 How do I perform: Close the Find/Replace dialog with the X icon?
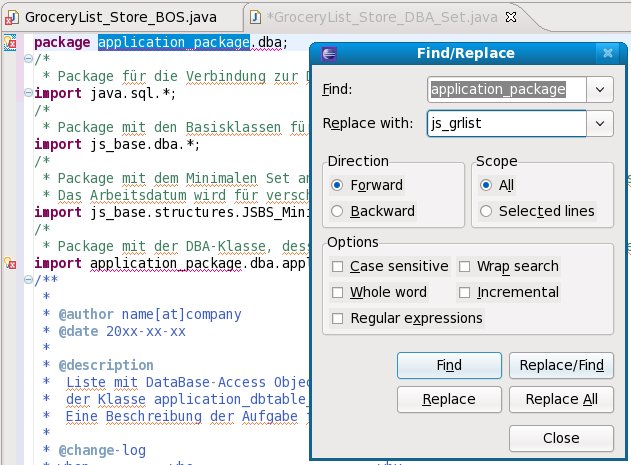607,53
